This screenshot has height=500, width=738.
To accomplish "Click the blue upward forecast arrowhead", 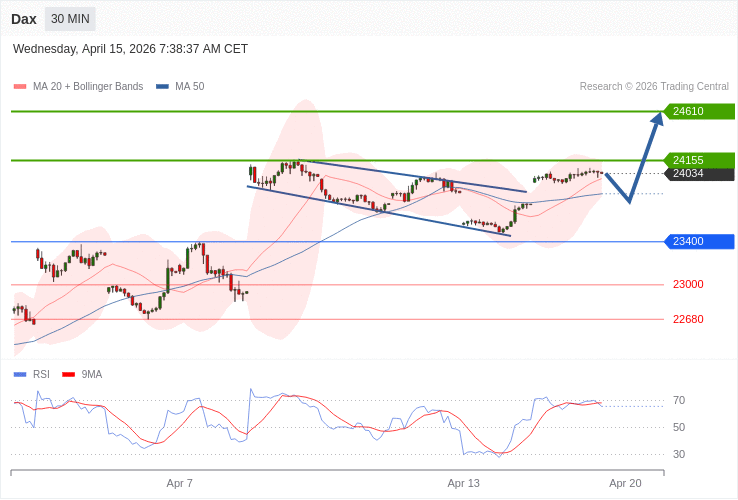I will coord(657,119).
